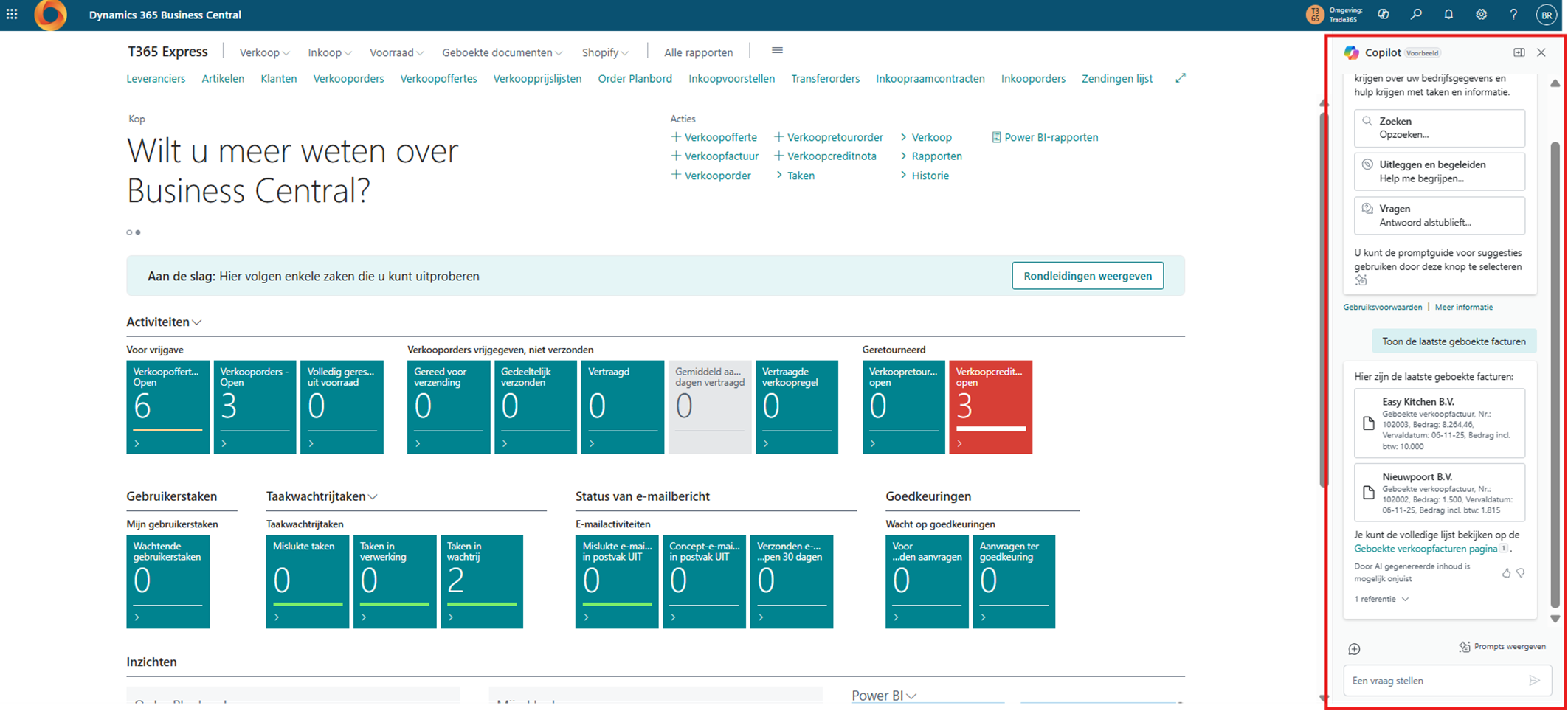
Task: Open the app launcher waffle icon
Action: pyautogui.click(x=12, y=15)
